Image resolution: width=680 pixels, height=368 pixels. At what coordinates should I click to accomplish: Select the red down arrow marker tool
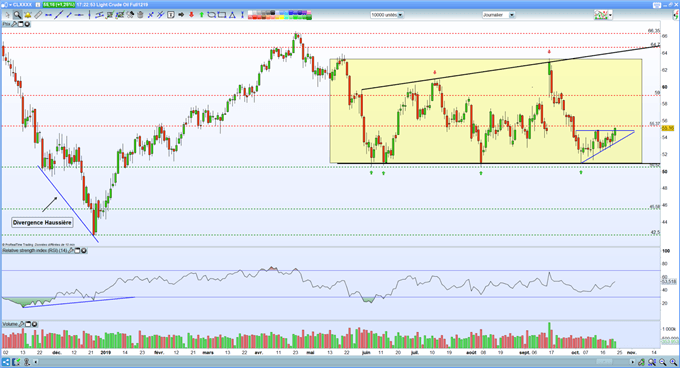point(191,15)
